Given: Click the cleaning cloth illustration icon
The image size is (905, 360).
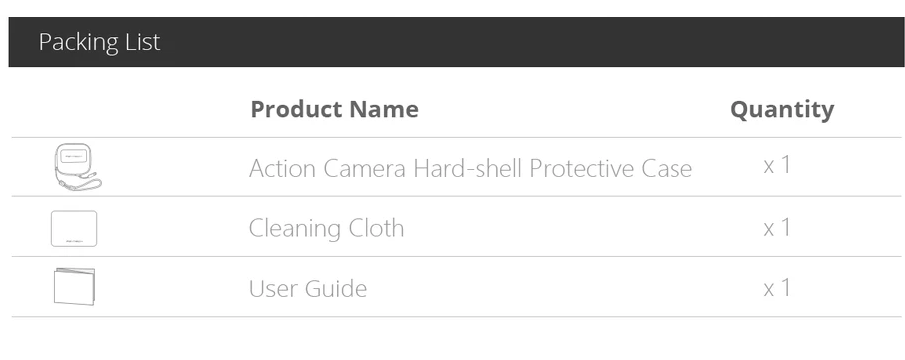Looking at the screenshot, I should pyautogui.click(x=74, y=228).
